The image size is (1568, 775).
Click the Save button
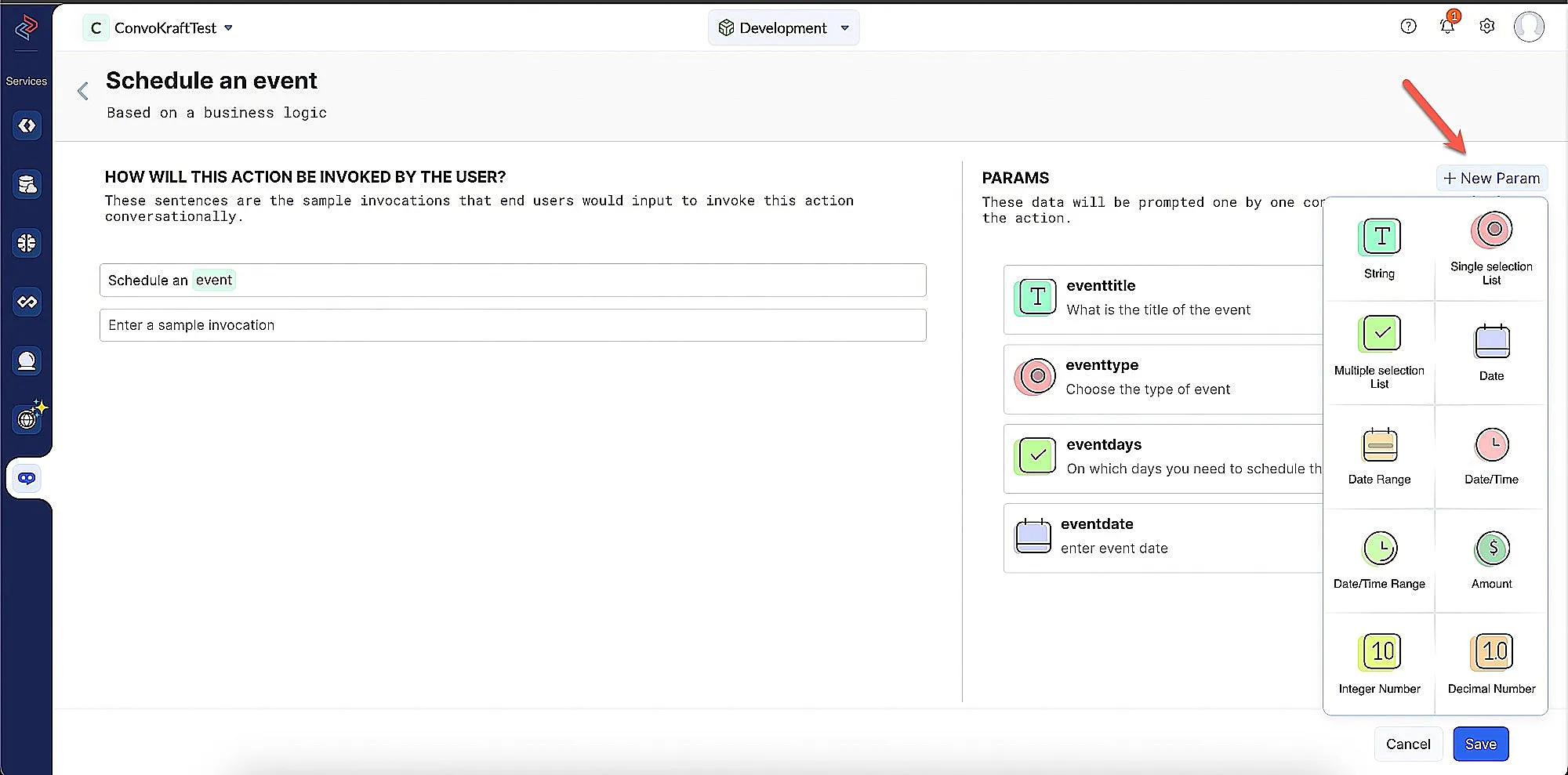[1480, 744]
